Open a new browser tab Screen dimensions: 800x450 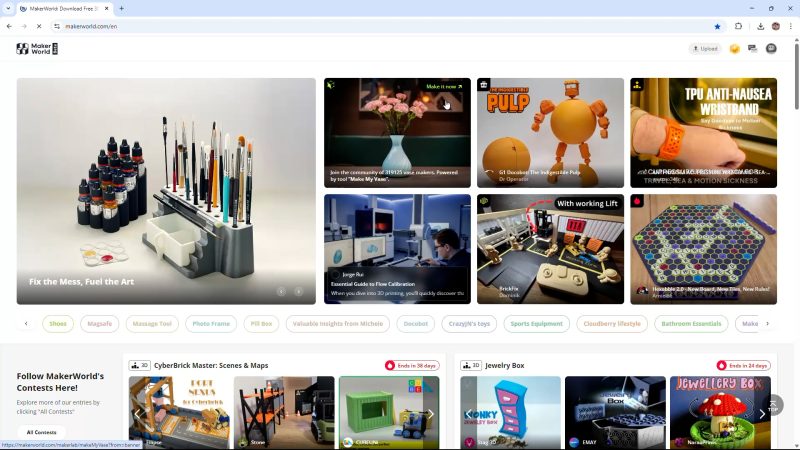(121, 9)
